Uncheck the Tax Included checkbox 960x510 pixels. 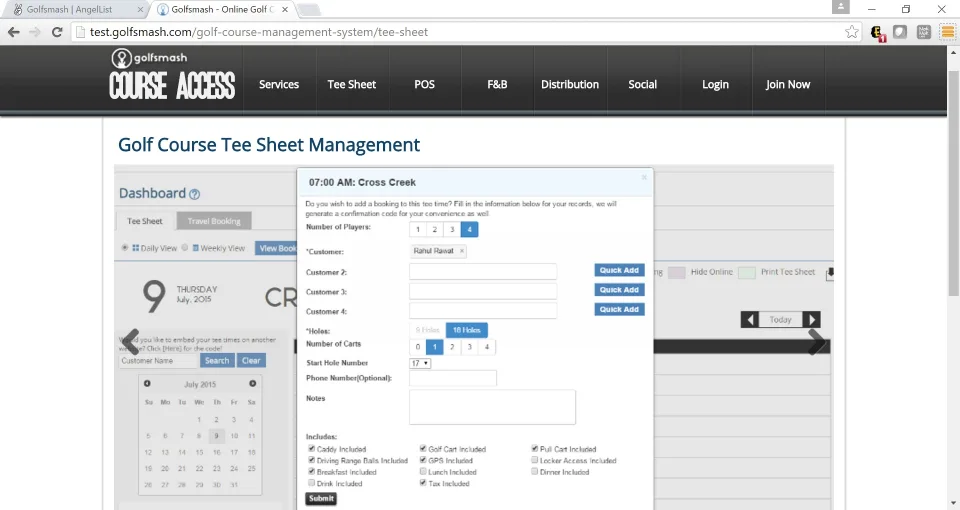click(x=423, y=483)
